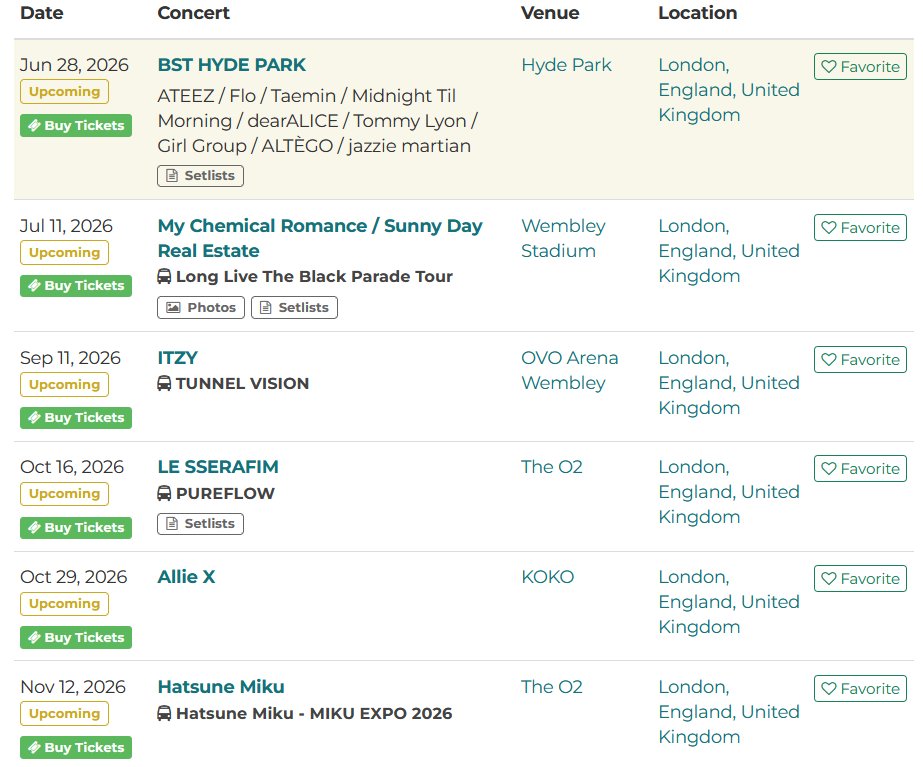Open London location link in BST HYDE PARK row

coord(729,90)
